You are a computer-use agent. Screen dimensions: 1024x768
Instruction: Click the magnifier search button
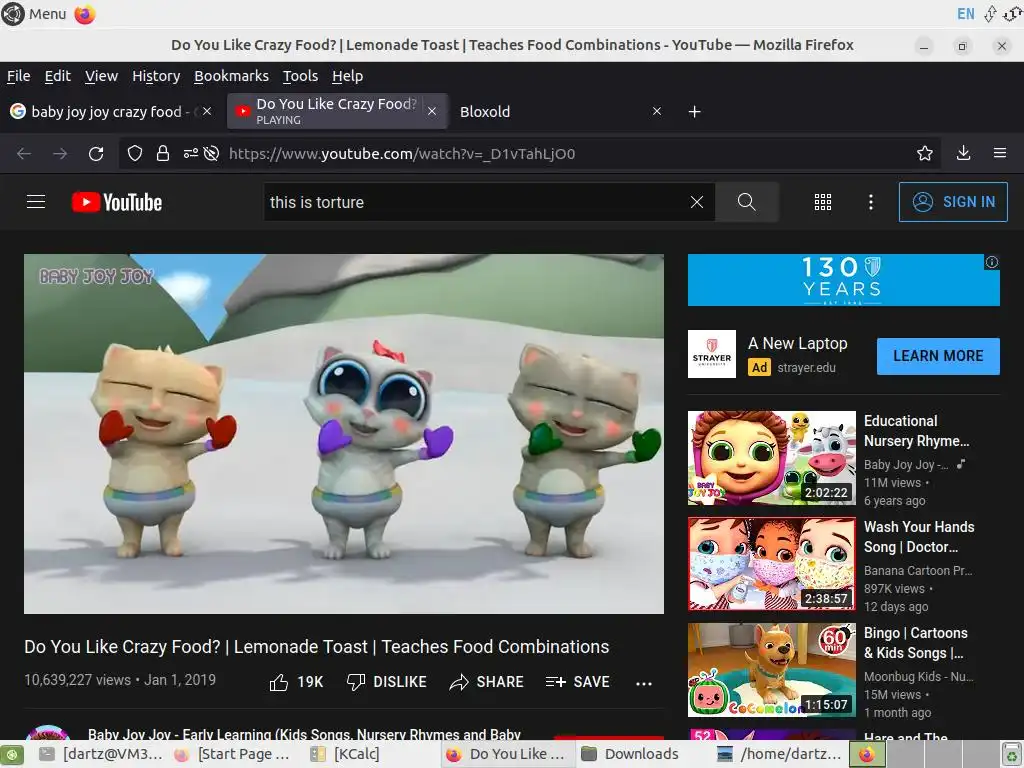coord(746,202)
